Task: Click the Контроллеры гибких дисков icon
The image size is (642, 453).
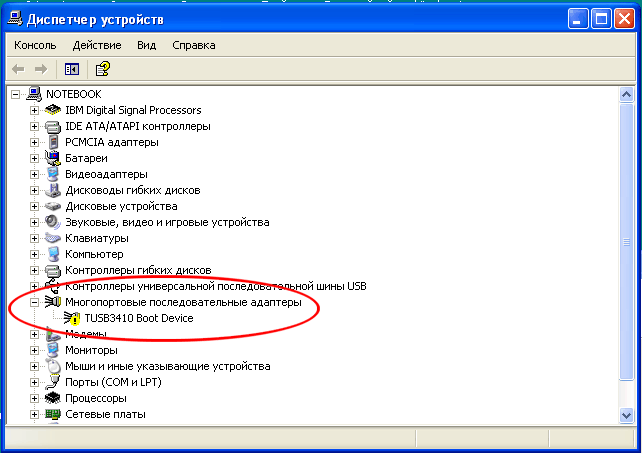Action: coord(53,270)
